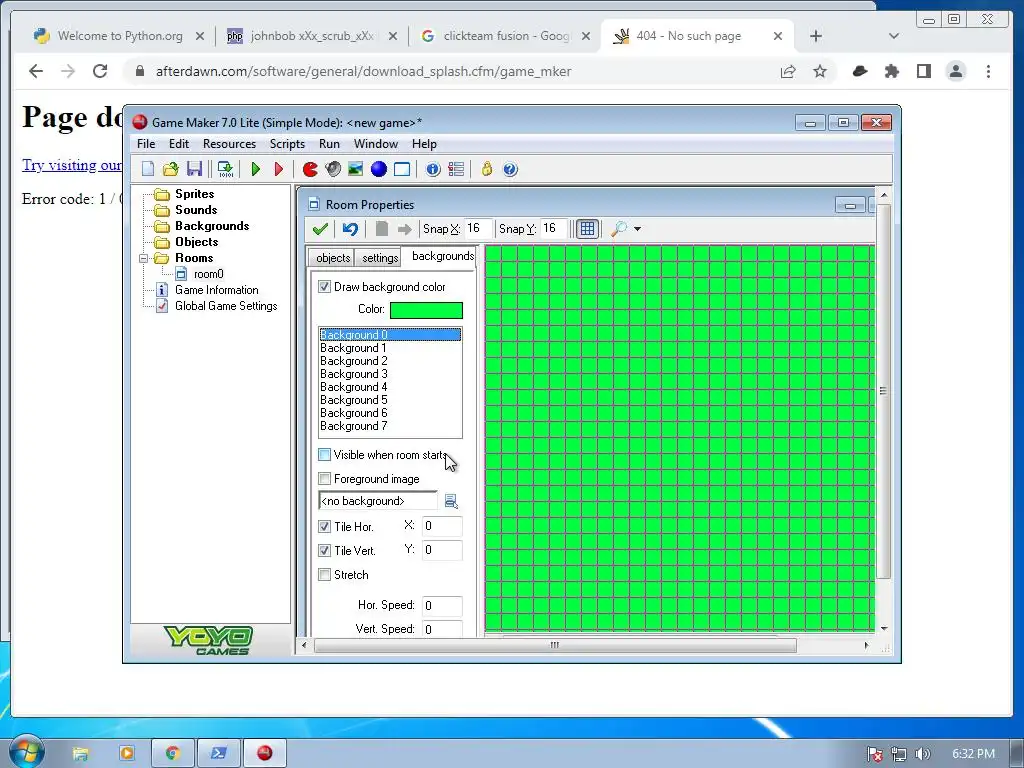The image size is (1024, 768).
Task: Open the File menu
Action: pos(146,144)
